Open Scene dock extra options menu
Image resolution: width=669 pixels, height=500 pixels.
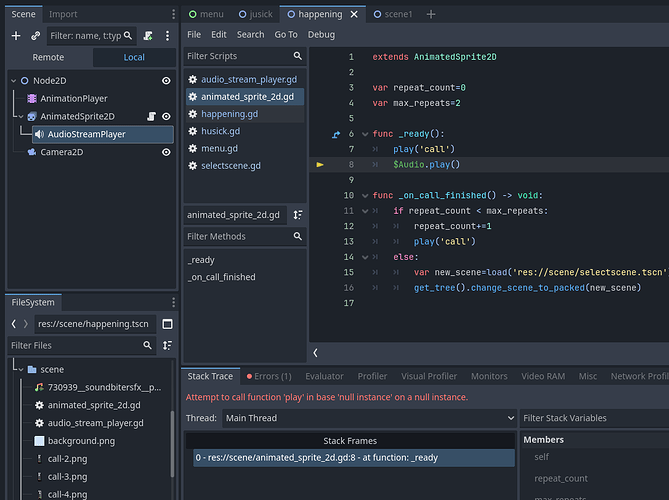[x=167, y=36]
